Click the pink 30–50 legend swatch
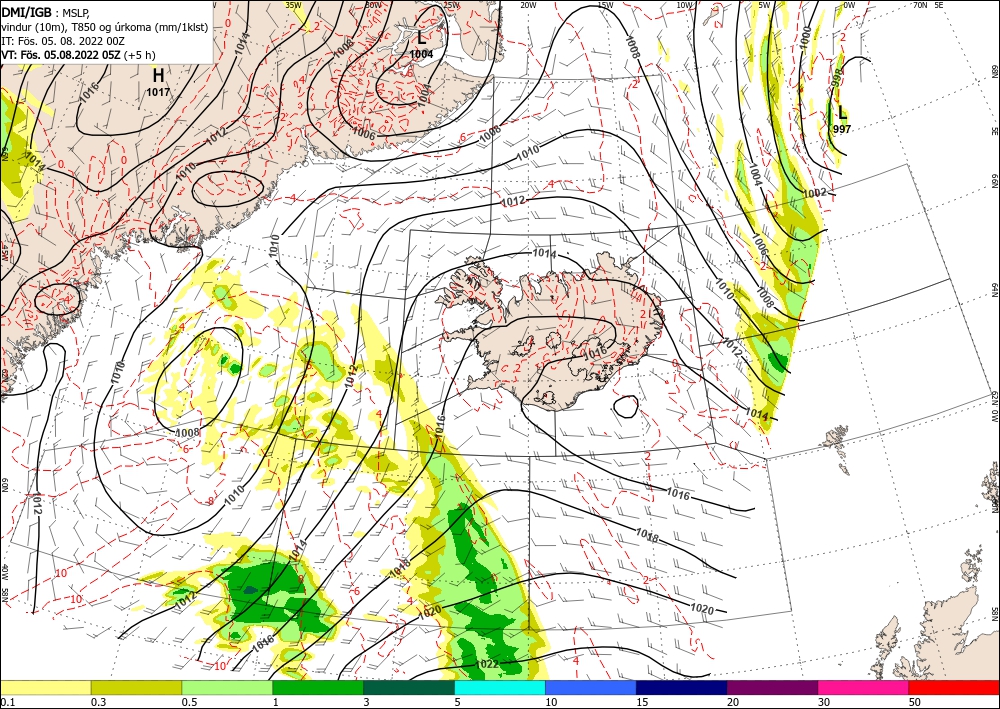The height and width of the screenshot is (709, 1000). tap(864, 687)
